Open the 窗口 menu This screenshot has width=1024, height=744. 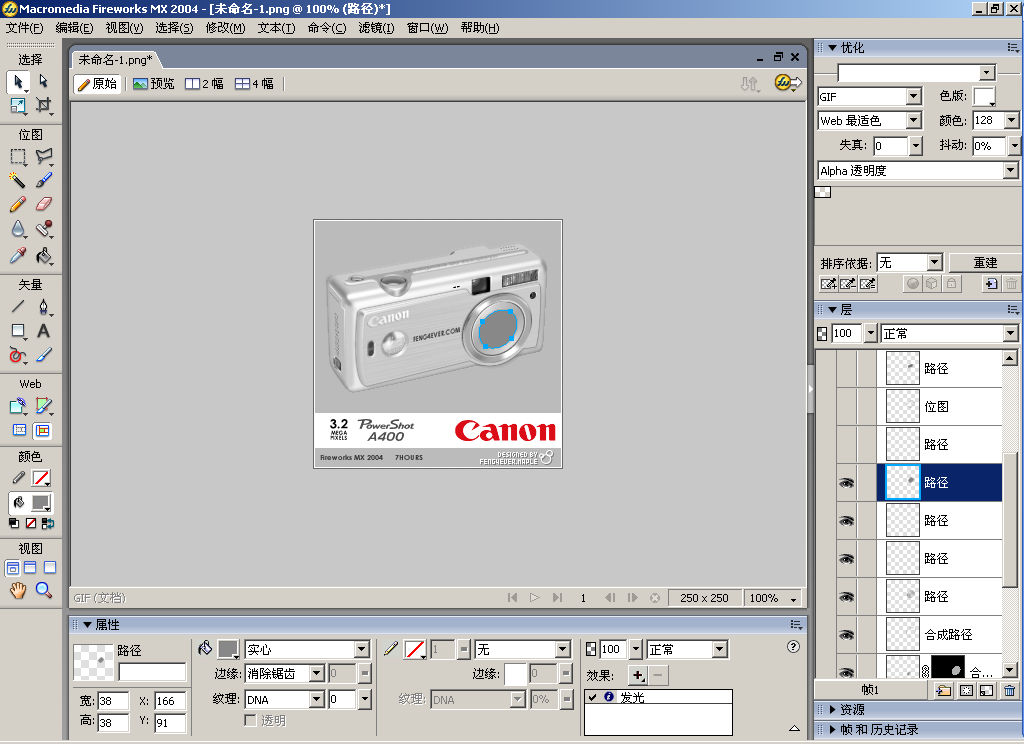tap(427, 28)
